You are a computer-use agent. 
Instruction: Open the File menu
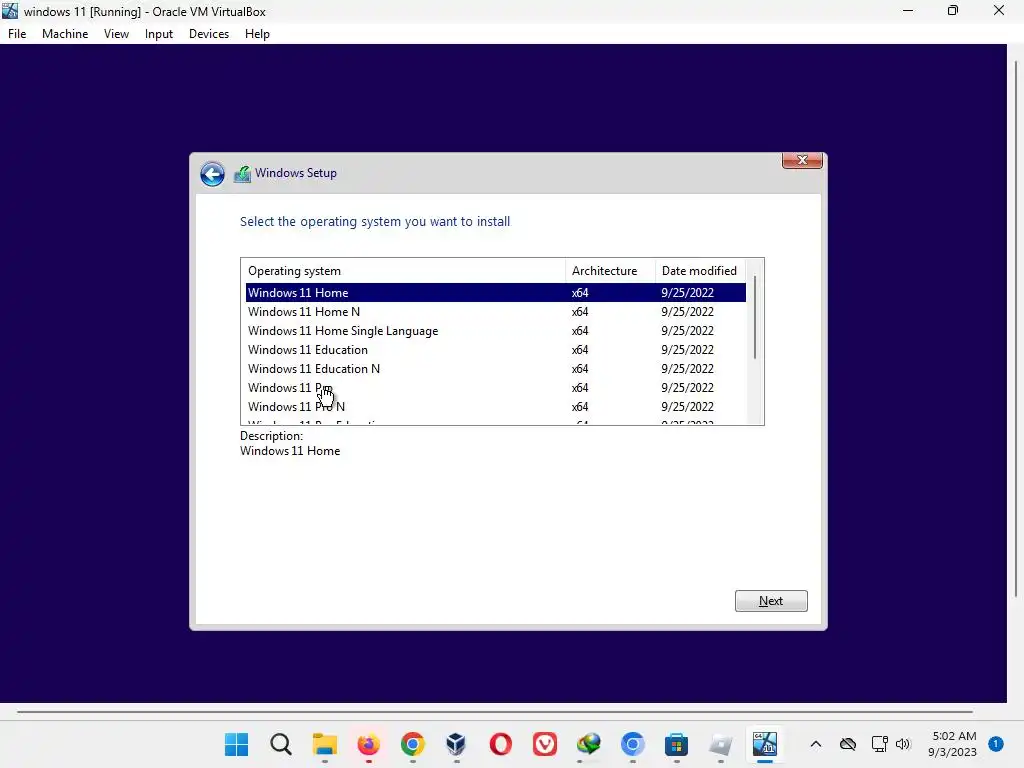pos(17,34)
